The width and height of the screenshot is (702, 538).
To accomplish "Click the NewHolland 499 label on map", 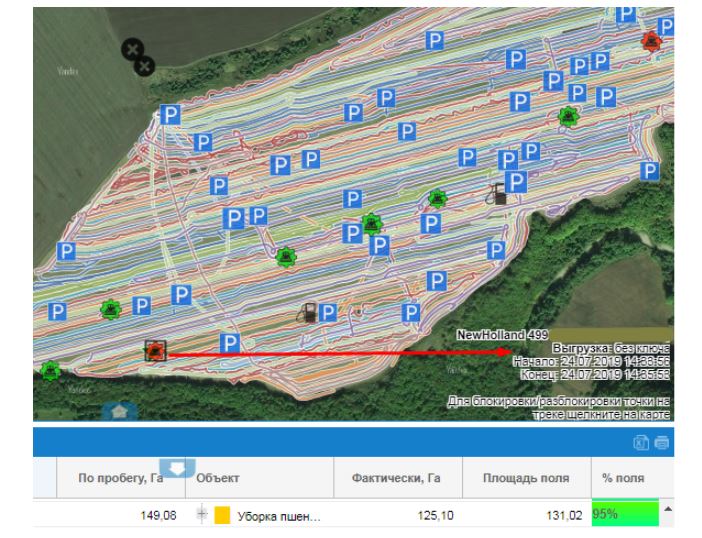I will 502,335.
